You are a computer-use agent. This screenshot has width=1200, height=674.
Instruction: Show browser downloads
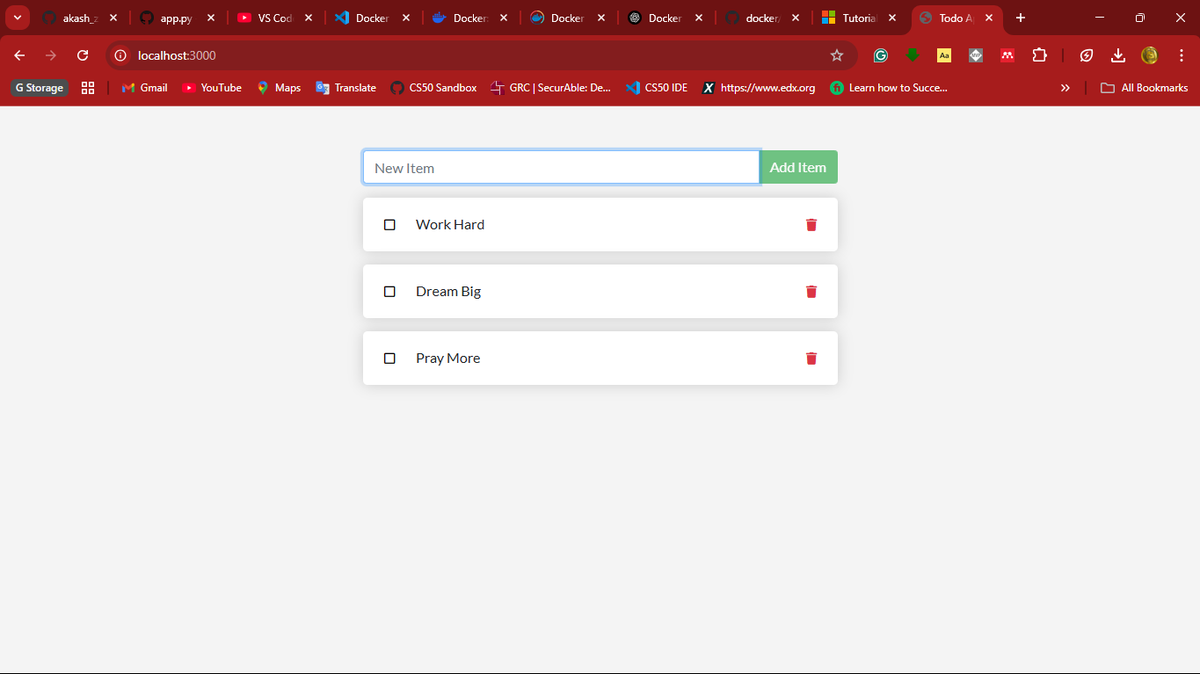[1118, 55]
